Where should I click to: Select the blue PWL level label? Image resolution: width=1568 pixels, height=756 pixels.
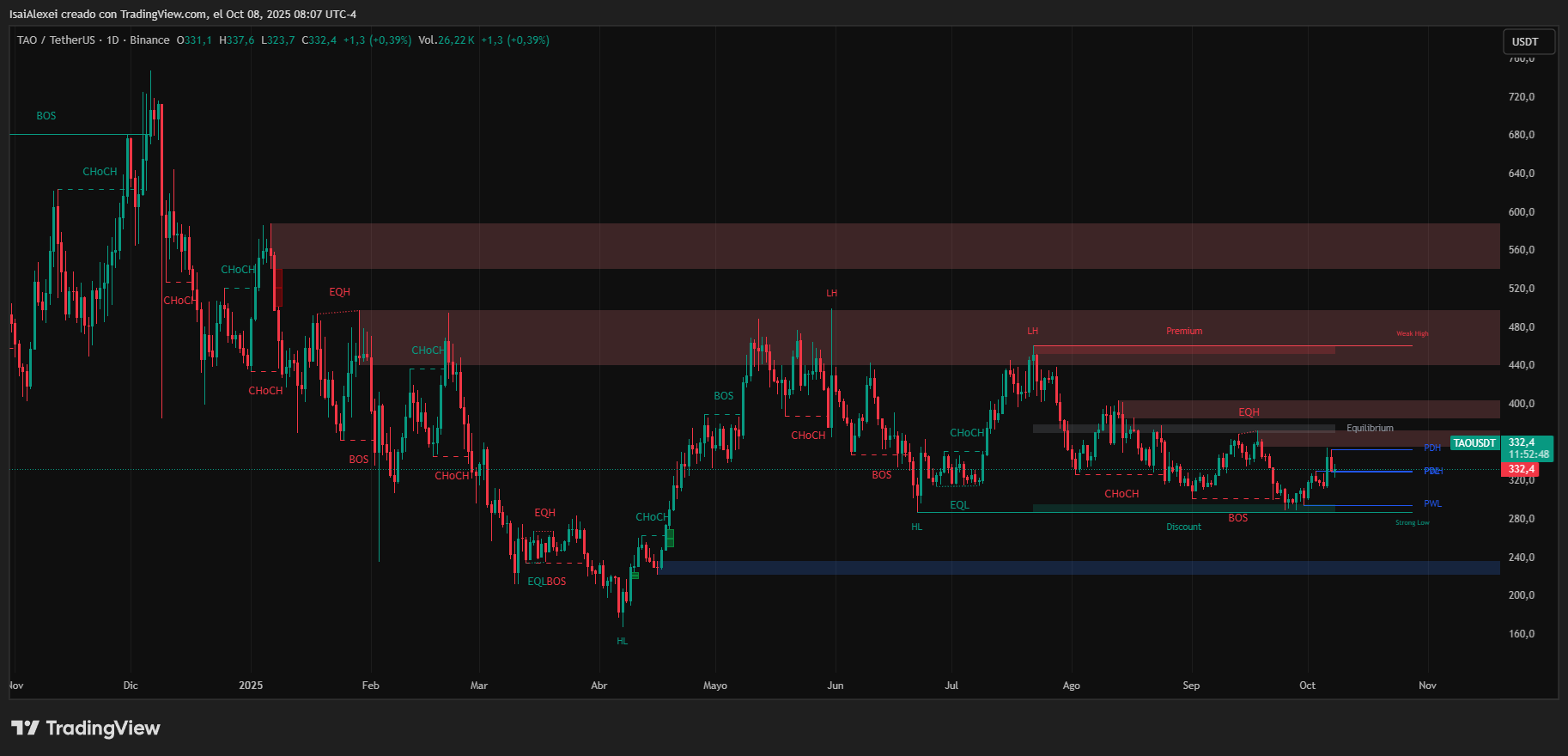(1431, 504)
